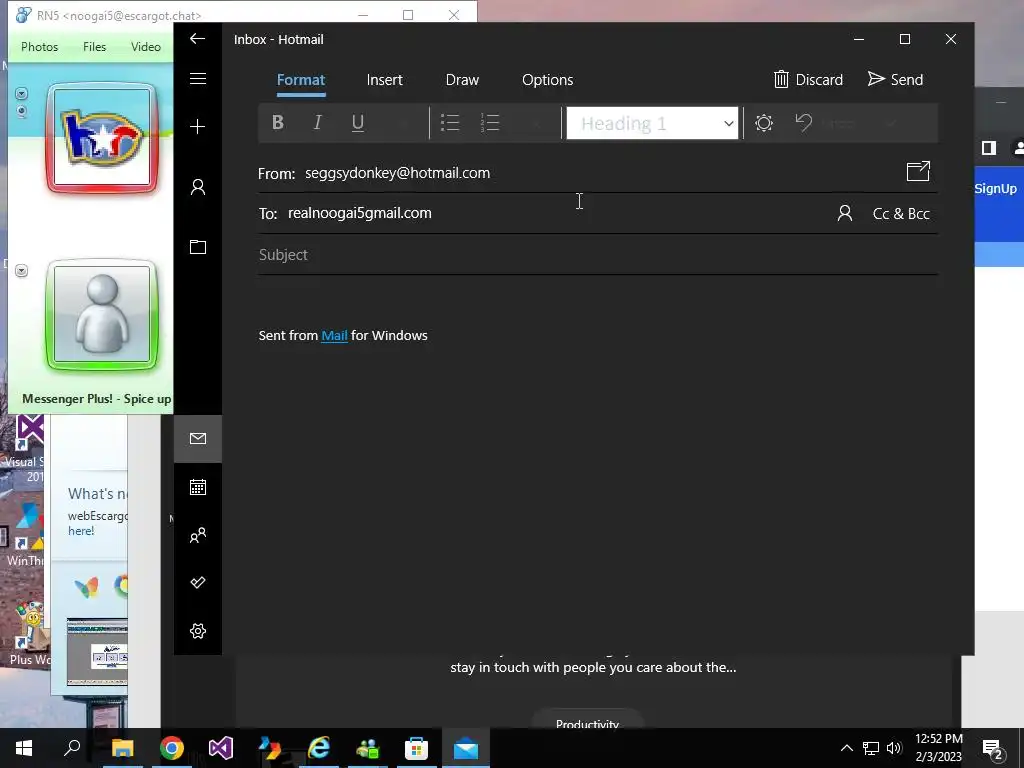Show Cc & Bcc fields
The width and height of the screenshot is (1024, 768).
click(901, 214)
